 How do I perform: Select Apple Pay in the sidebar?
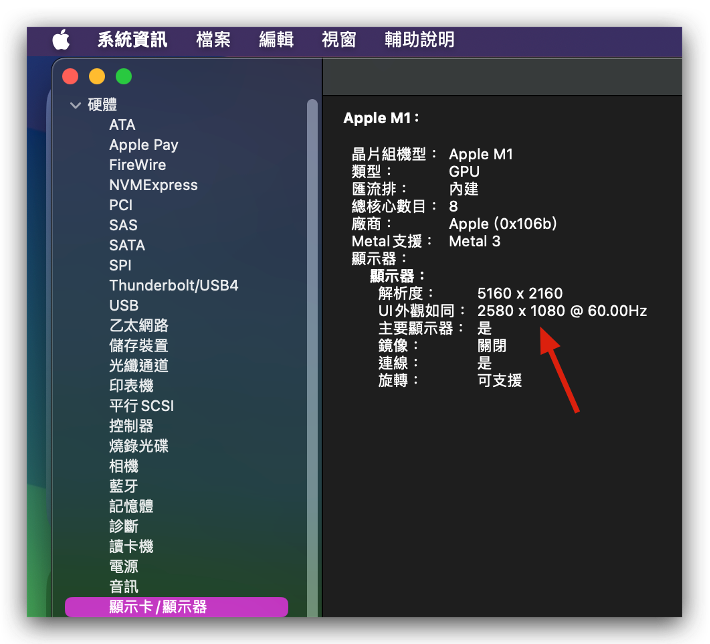point(144,145)
